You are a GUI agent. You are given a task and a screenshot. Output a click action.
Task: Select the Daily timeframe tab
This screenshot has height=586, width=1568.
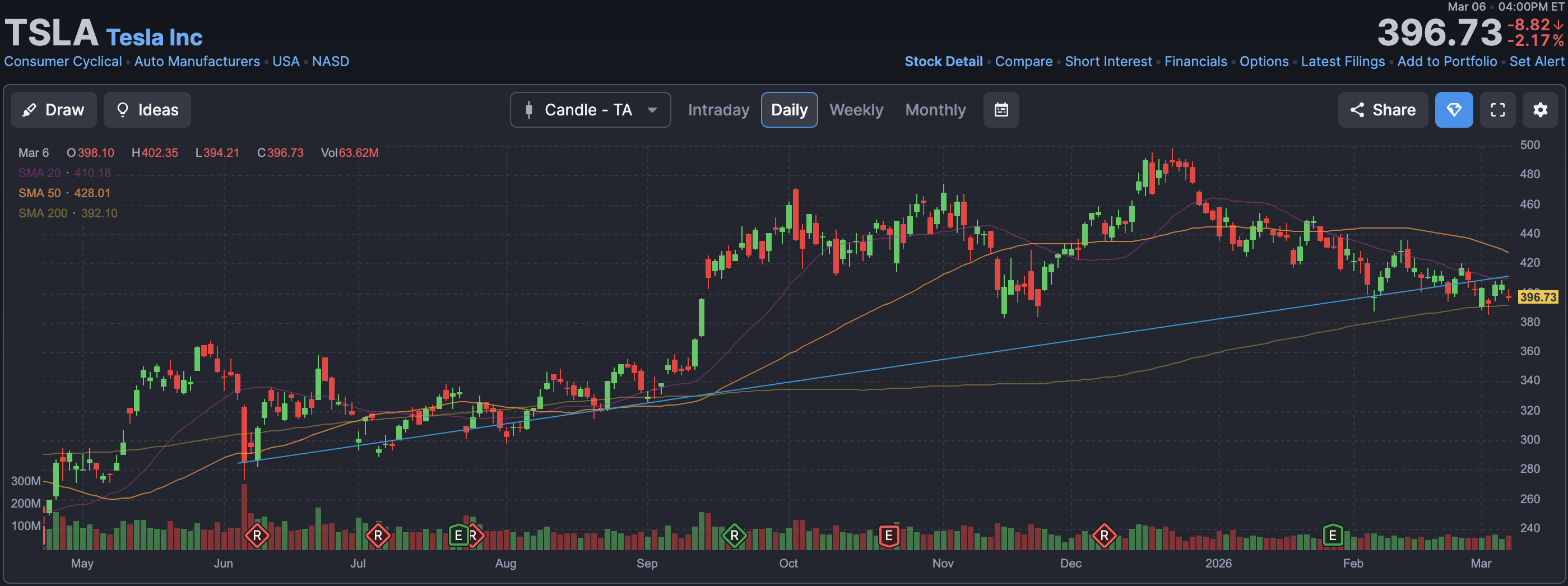click(789, 110)
